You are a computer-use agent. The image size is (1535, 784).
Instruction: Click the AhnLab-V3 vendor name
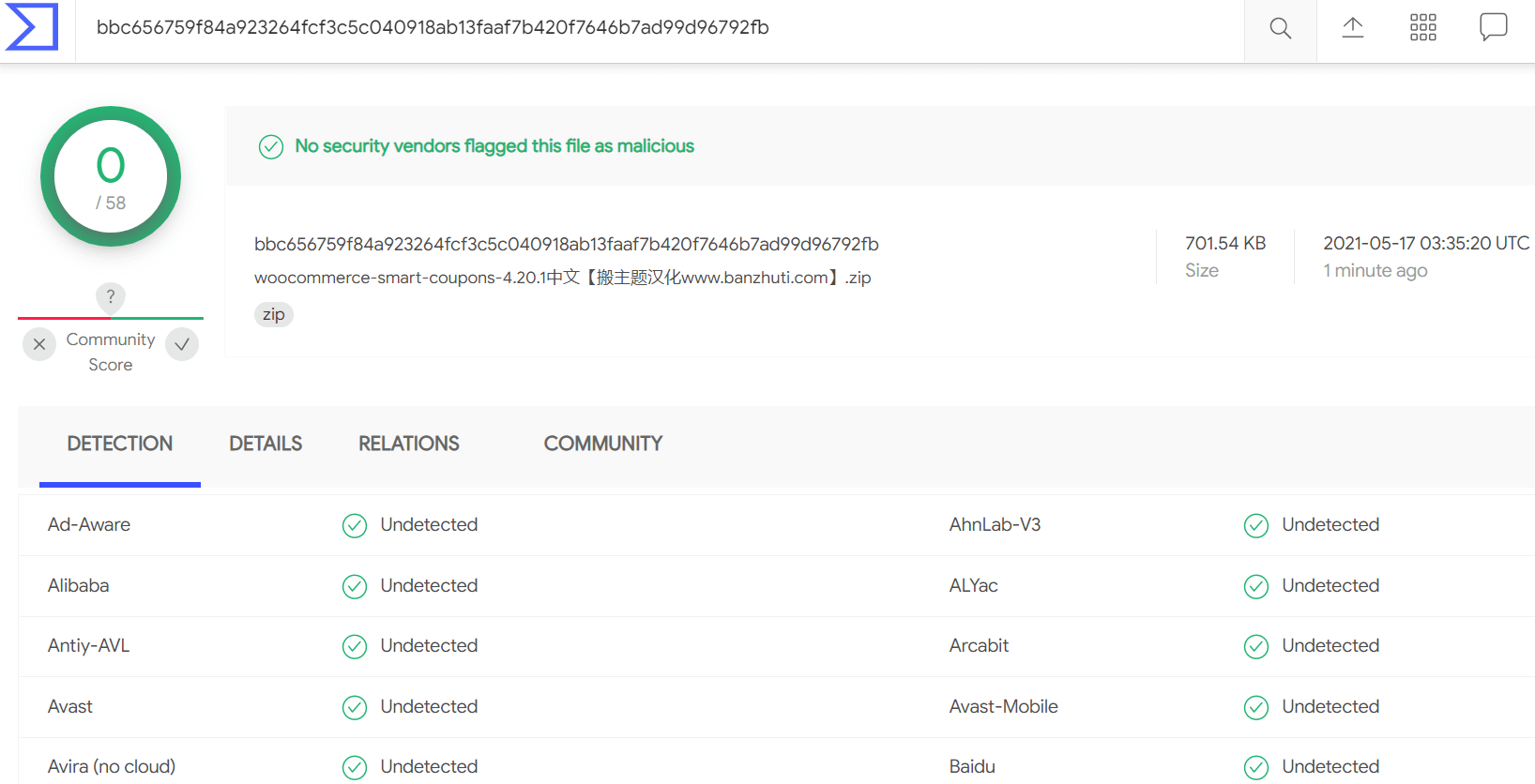995,524
